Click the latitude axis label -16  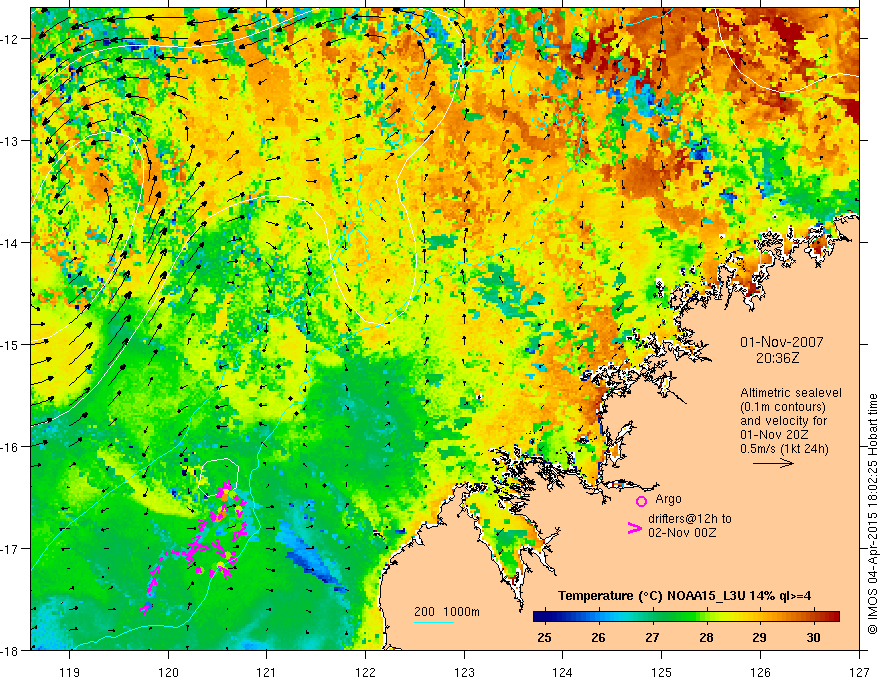coord(10,447)
